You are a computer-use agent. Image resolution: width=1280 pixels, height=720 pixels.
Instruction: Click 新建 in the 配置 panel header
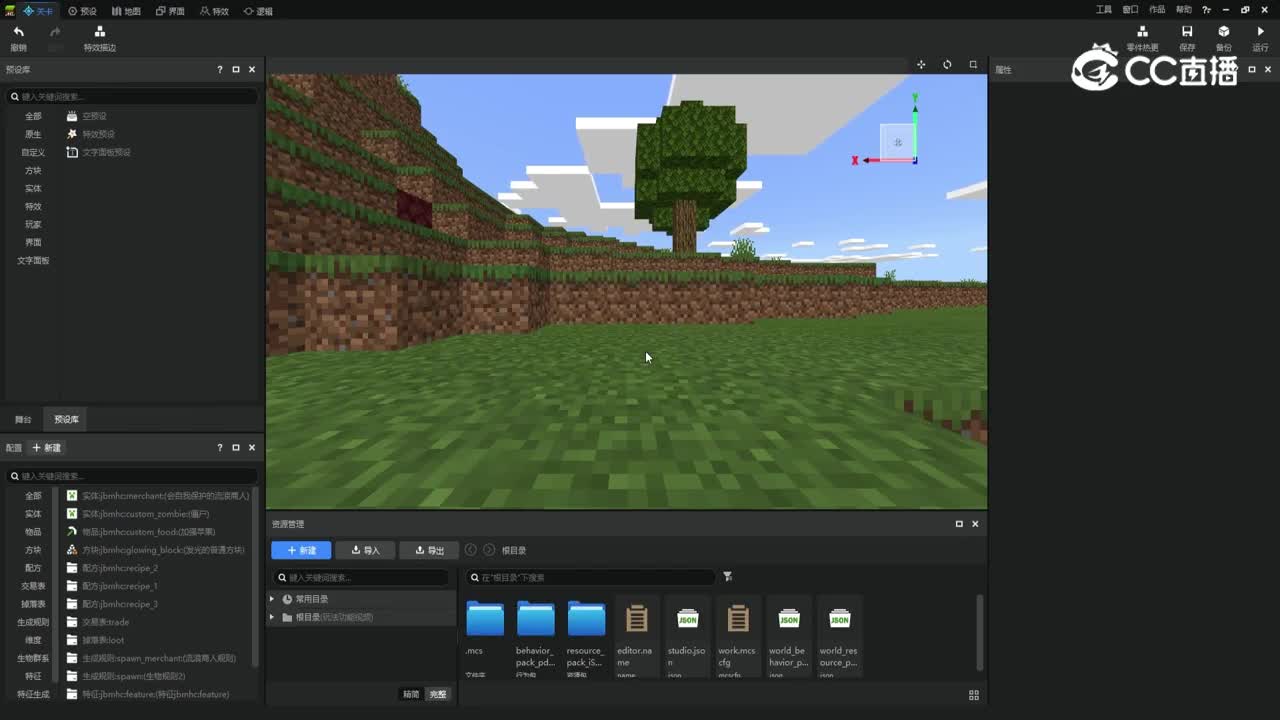click(x=46, y=448)
